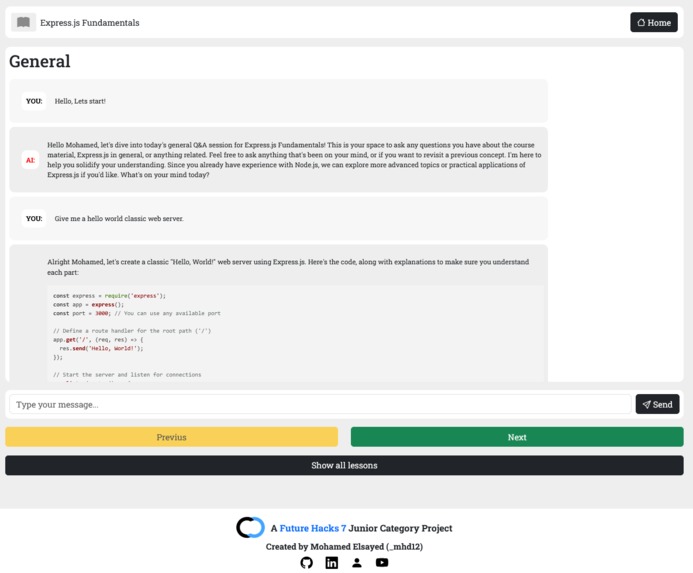Click 'Created by Mohamed Elsayed' text
Viewport: 693px width, 573px height.
tap(344, 546)
